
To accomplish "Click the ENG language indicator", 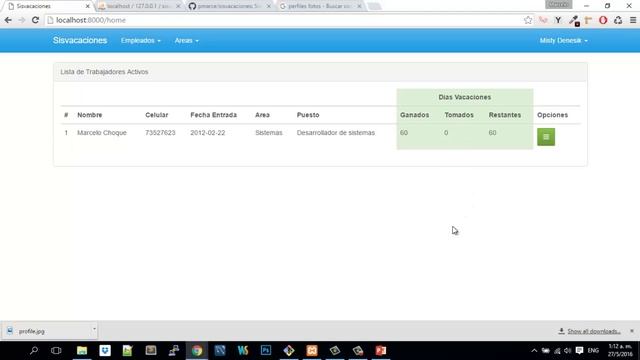I will (x=593, y=351).
